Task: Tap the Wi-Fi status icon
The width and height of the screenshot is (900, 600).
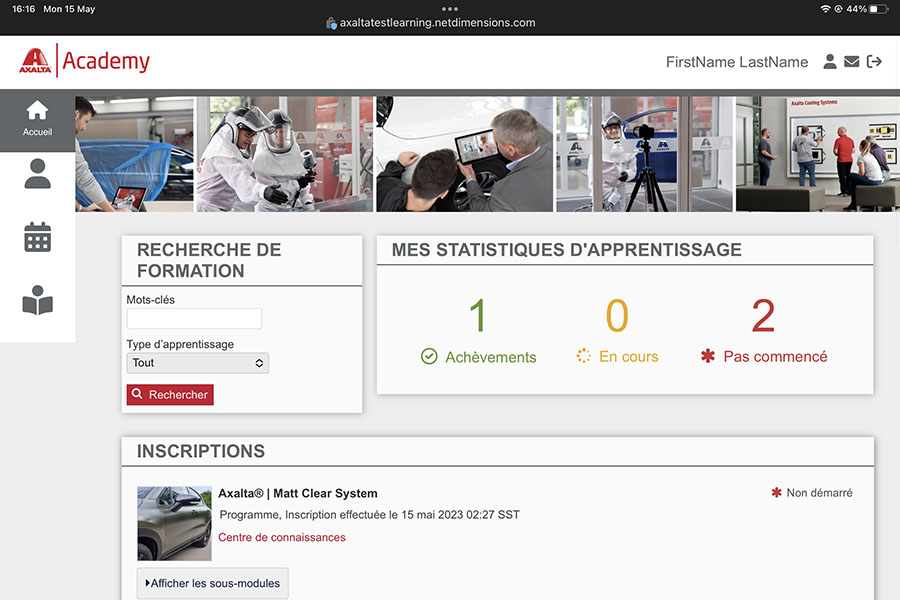Action: click(825, 9)
